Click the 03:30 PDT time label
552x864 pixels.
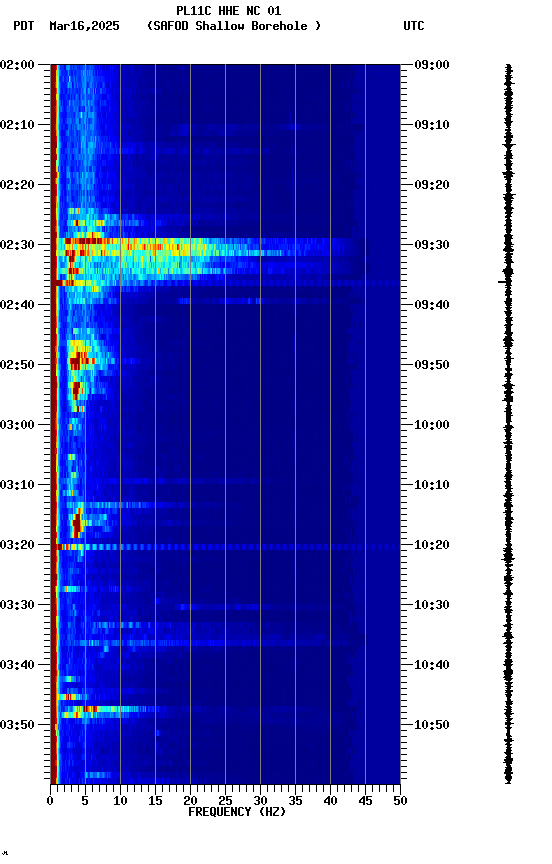17,606
